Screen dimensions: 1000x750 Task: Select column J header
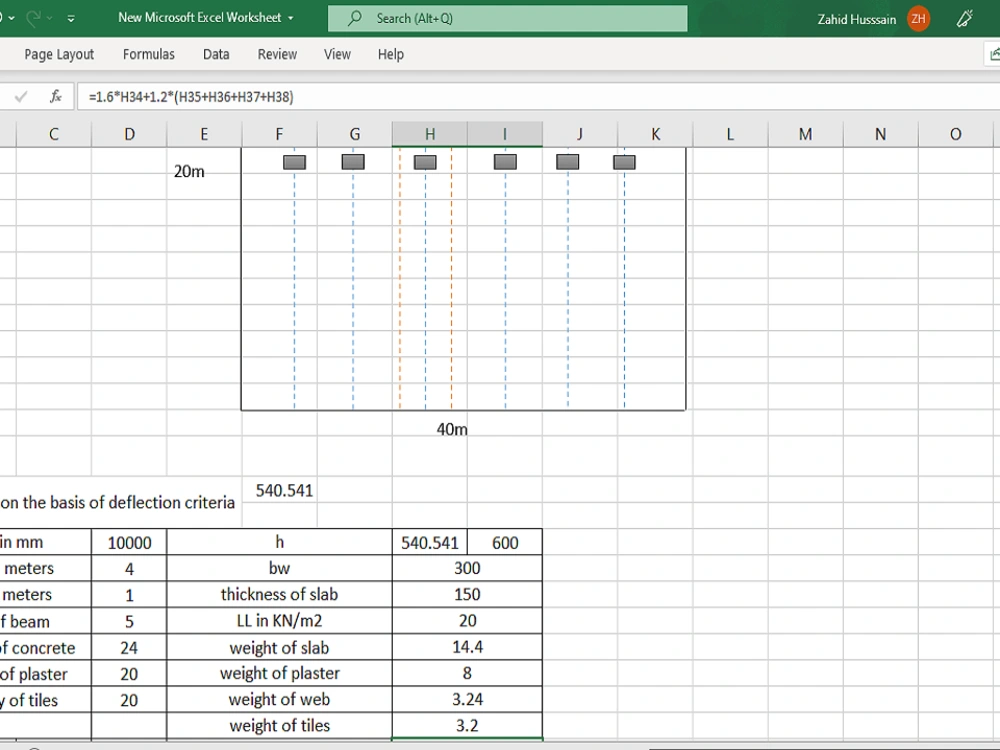click(x=580, y=134)
